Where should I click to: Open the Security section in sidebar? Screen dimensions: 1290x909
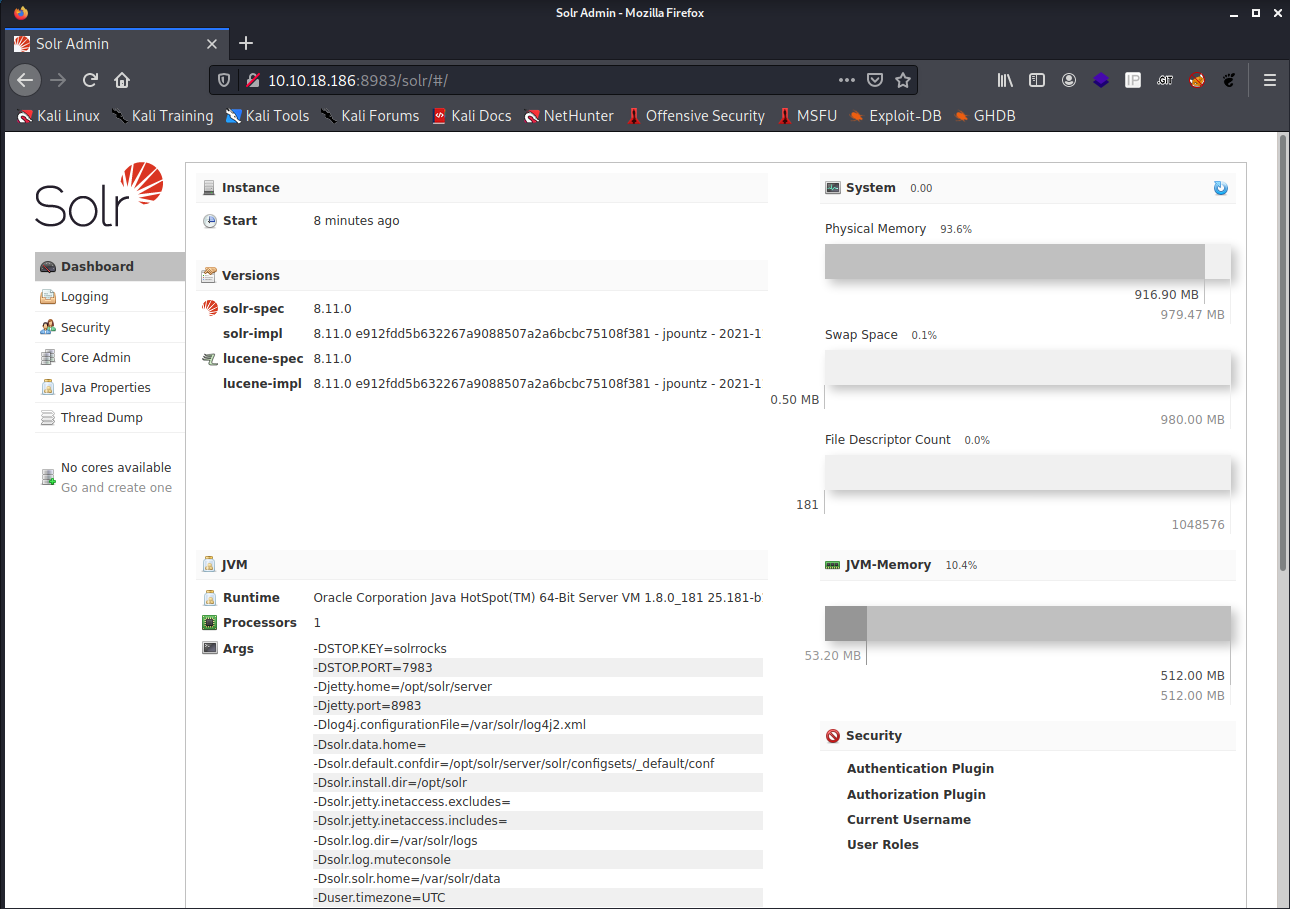[x=85, y=327]
